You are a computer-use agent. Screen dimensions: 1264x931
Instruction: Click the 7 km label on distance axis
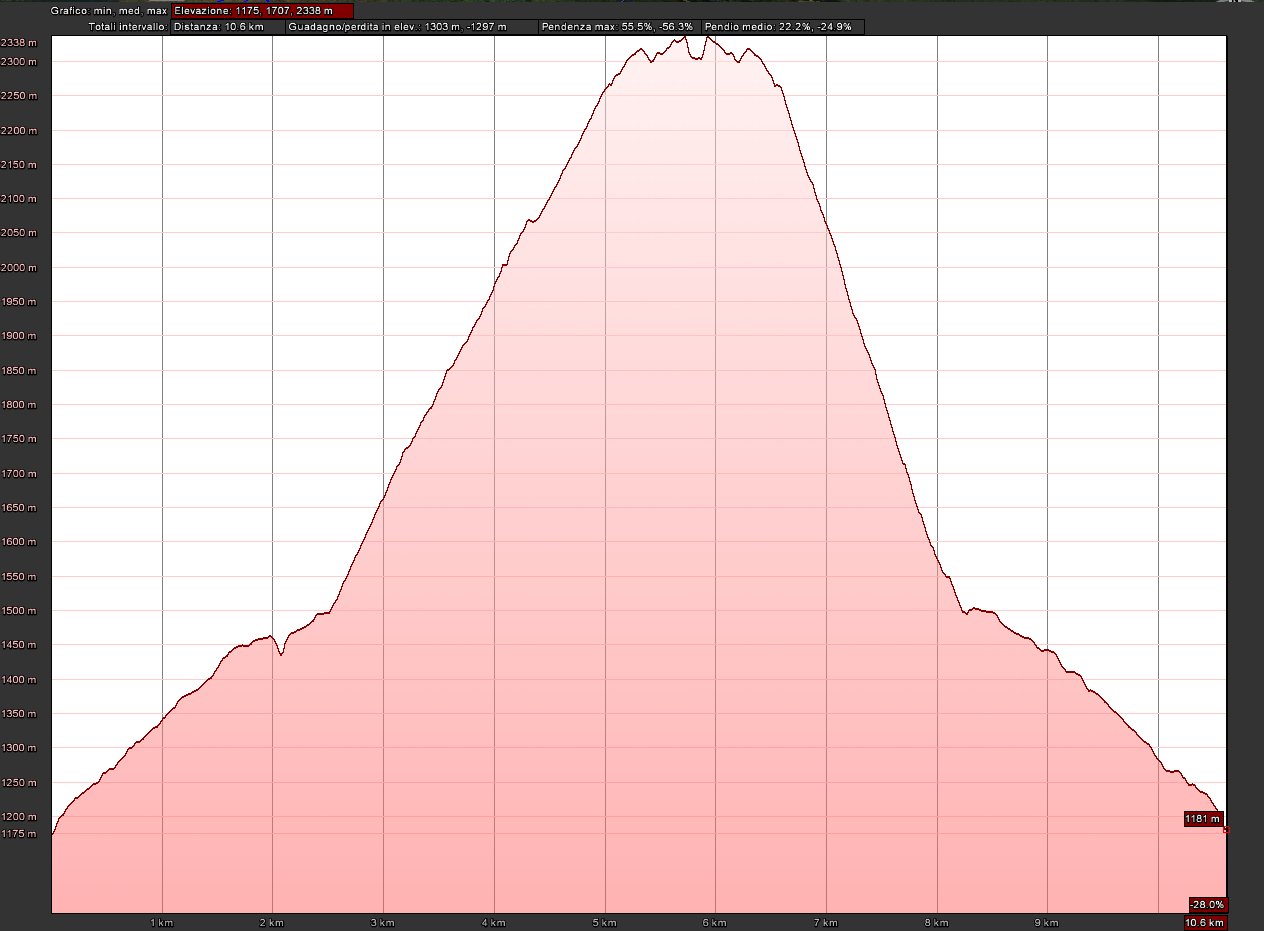tap(825, 921)
